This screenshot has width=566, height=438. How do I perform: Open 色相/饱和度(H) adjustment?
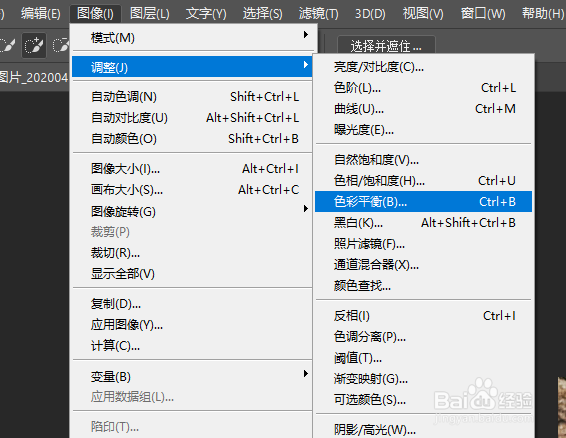point(423,181)
